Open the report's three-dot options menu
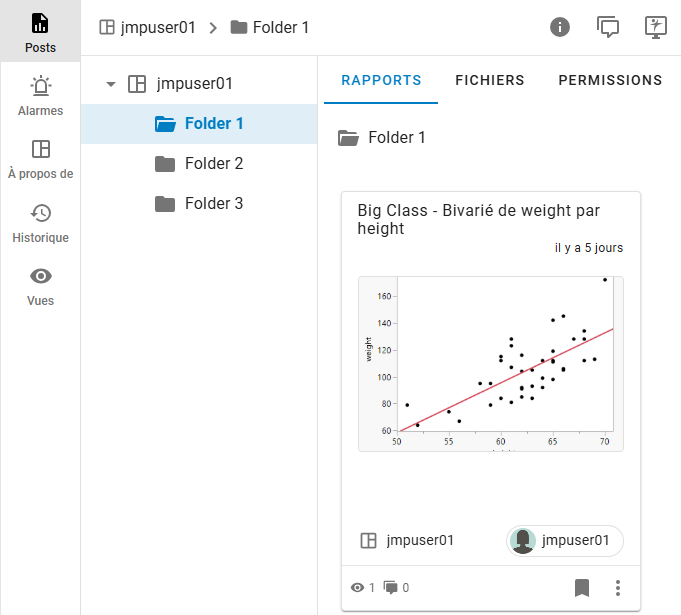This screenshot has height=615, width=681. pos(618,587)
